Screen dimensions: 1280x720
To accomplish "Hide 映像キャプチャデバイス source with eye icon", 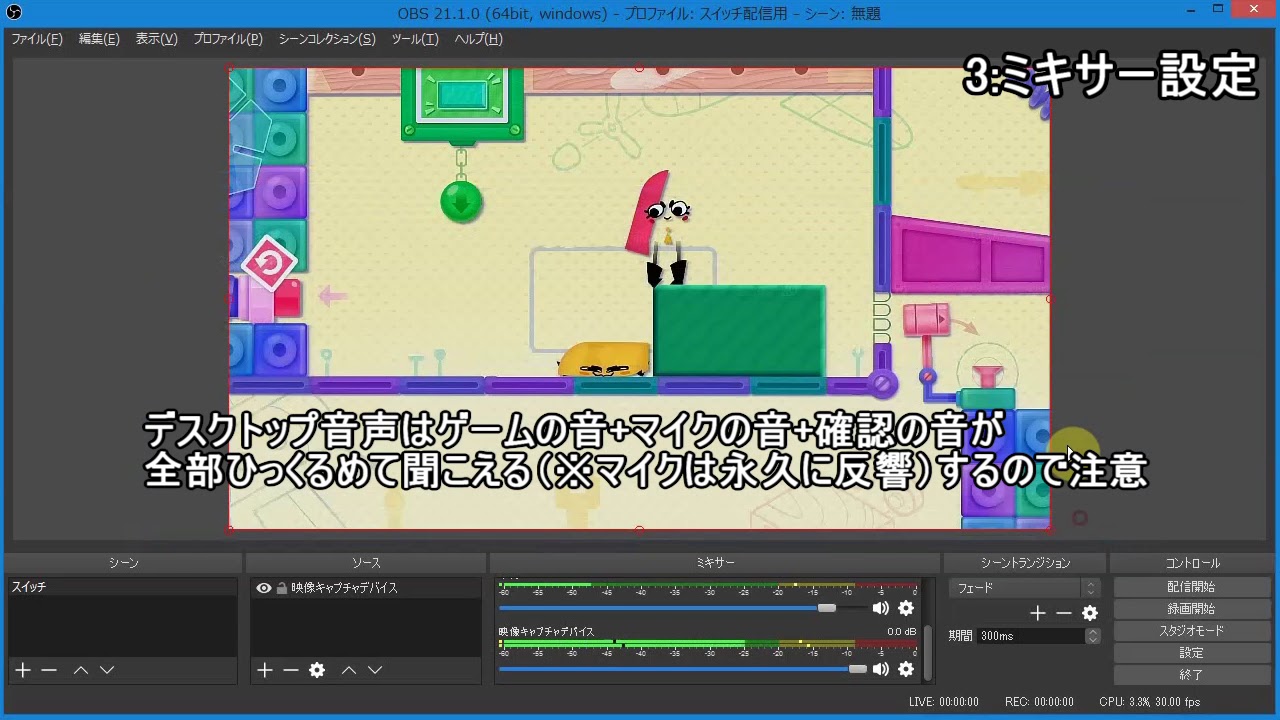I will [264, 588].
